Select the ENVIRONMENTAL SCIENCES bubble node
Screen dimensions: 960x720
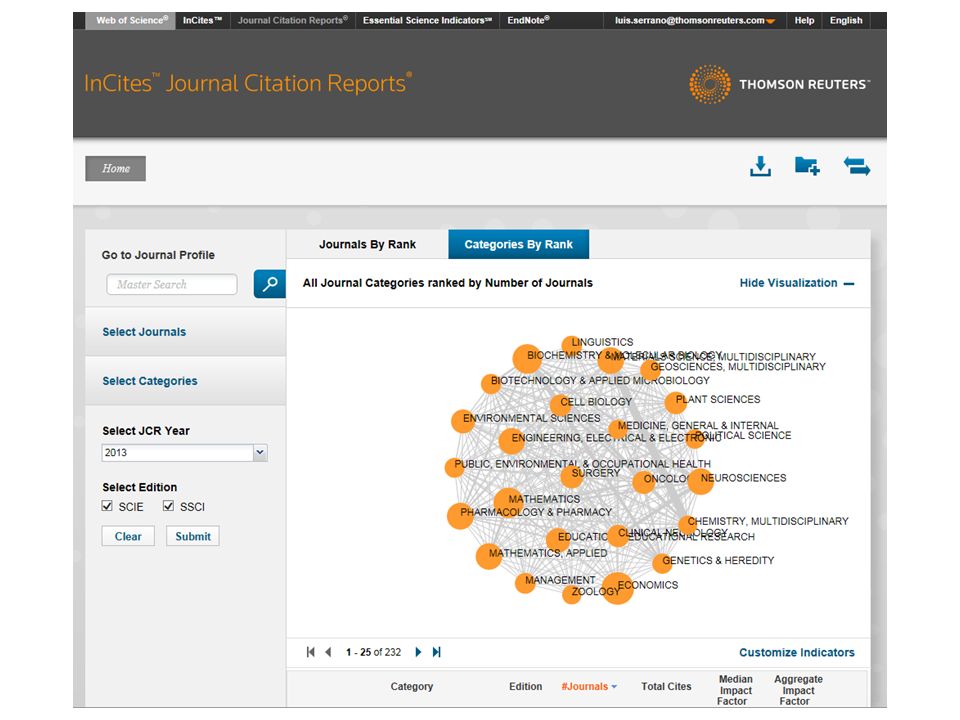463,421
